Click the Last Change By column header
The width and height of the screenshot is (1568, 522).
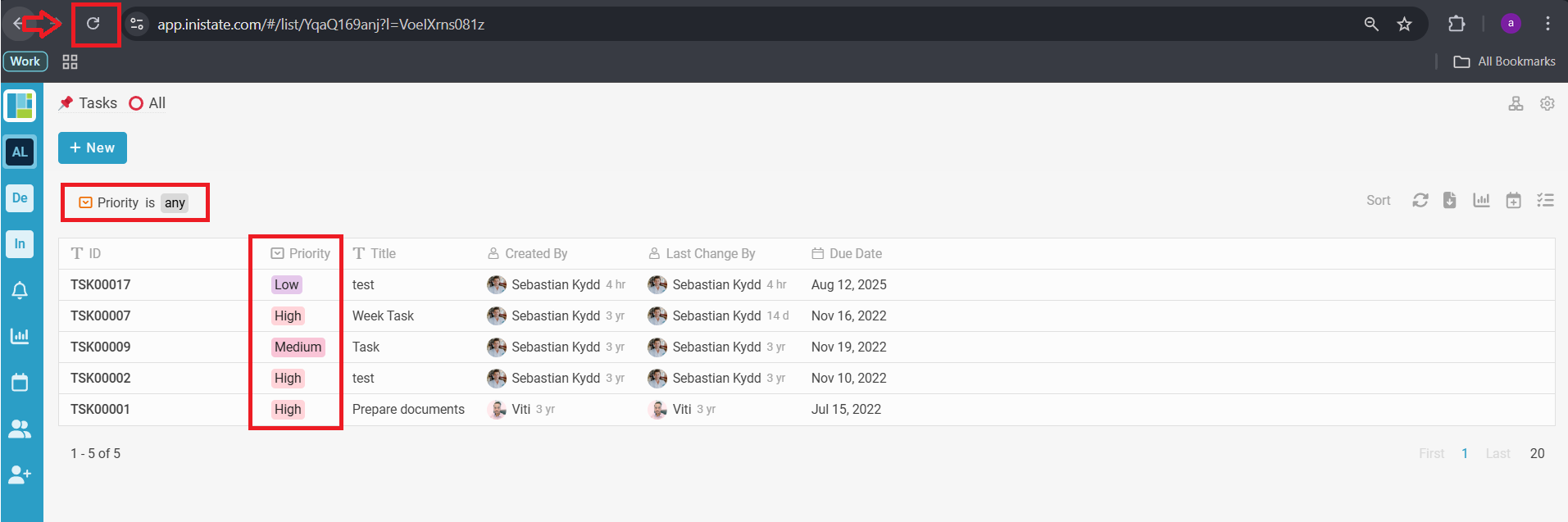[x=702, y=253]
